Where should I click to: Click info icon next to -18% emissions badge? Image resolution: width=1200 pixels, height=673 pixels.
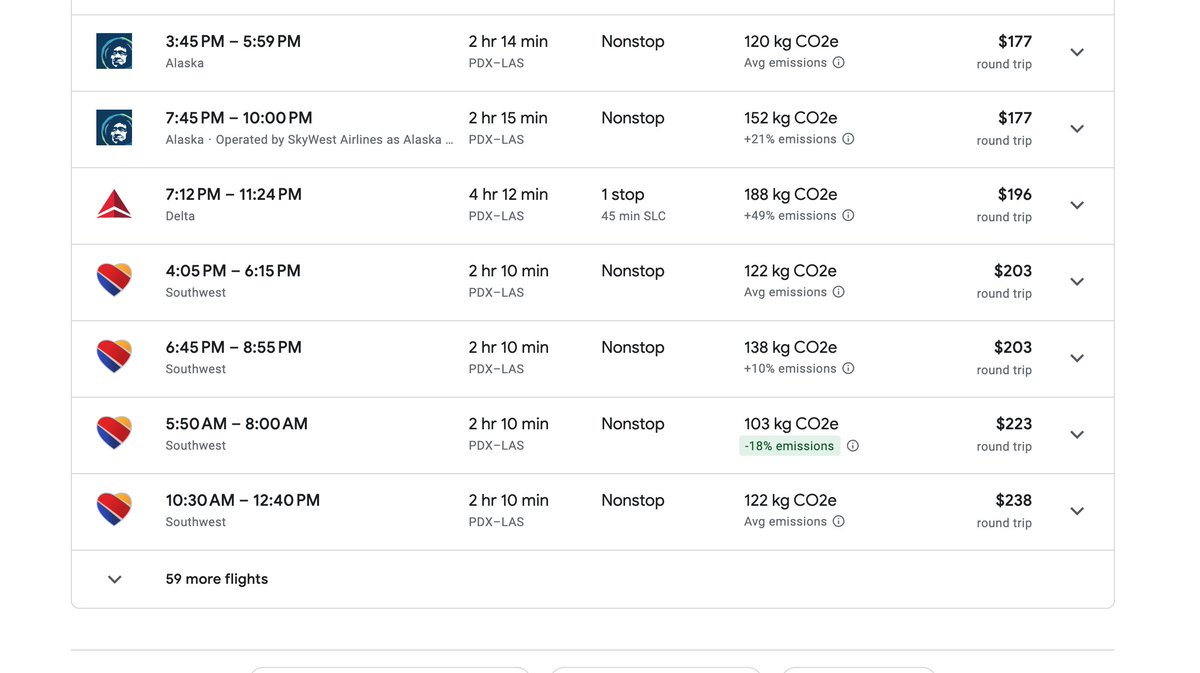pyautogui.click(x=853, y=446)
